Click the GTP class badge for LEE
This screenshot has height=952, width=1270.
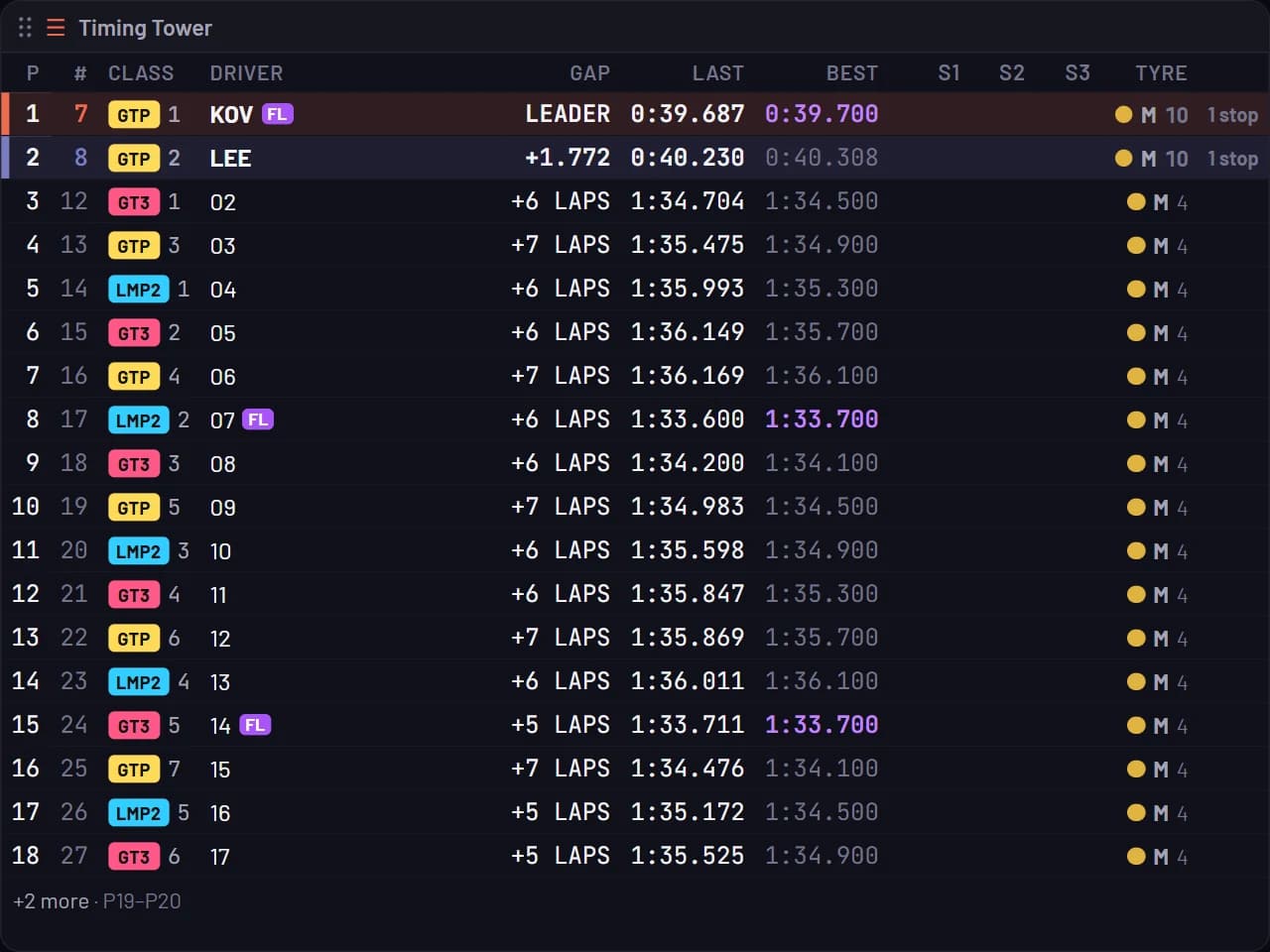click(x=134, y=159)
